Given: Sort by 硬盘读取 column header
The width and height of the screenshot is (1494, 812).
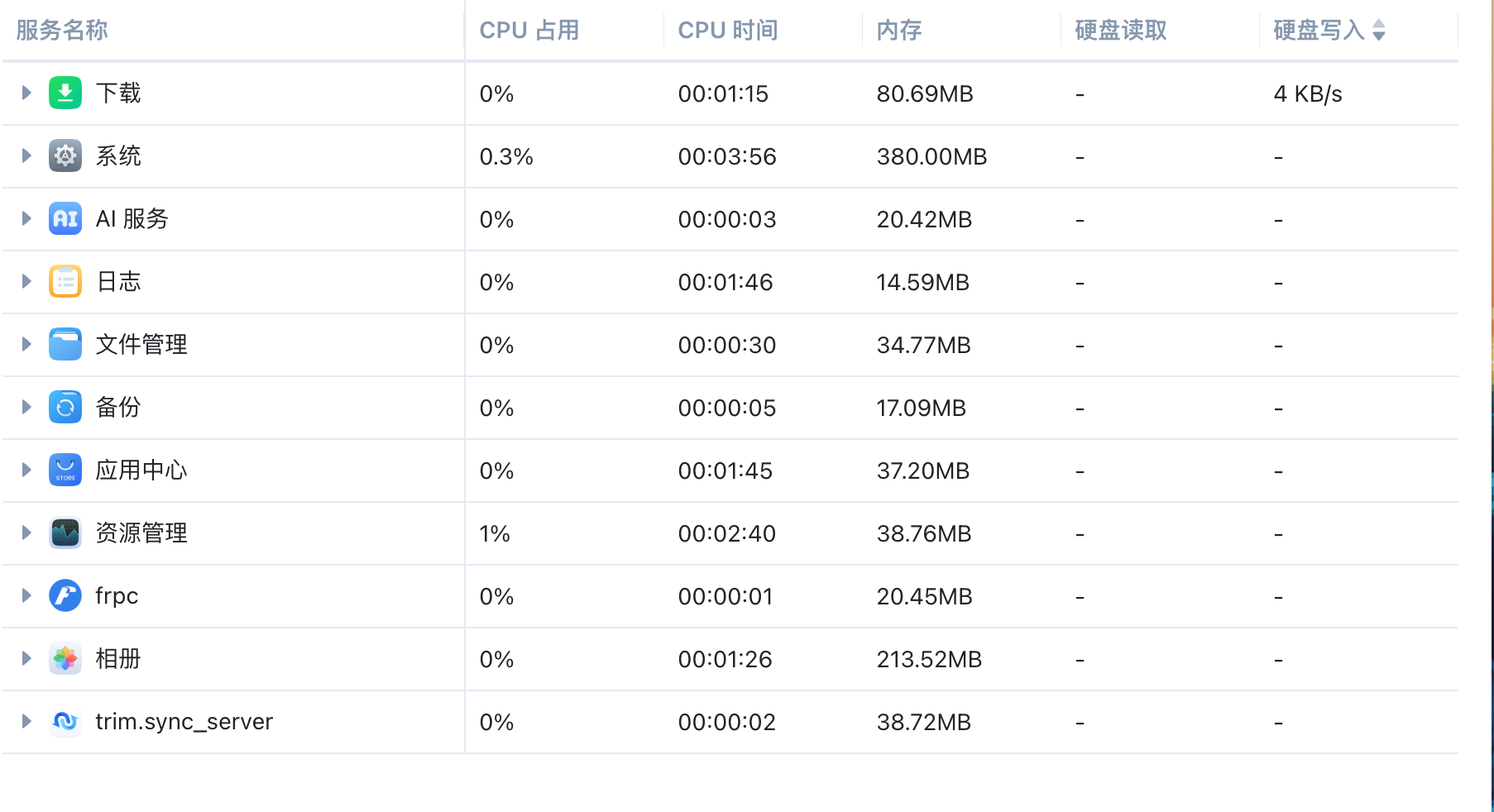Looking at the screenshot, I should (1121, 31).
